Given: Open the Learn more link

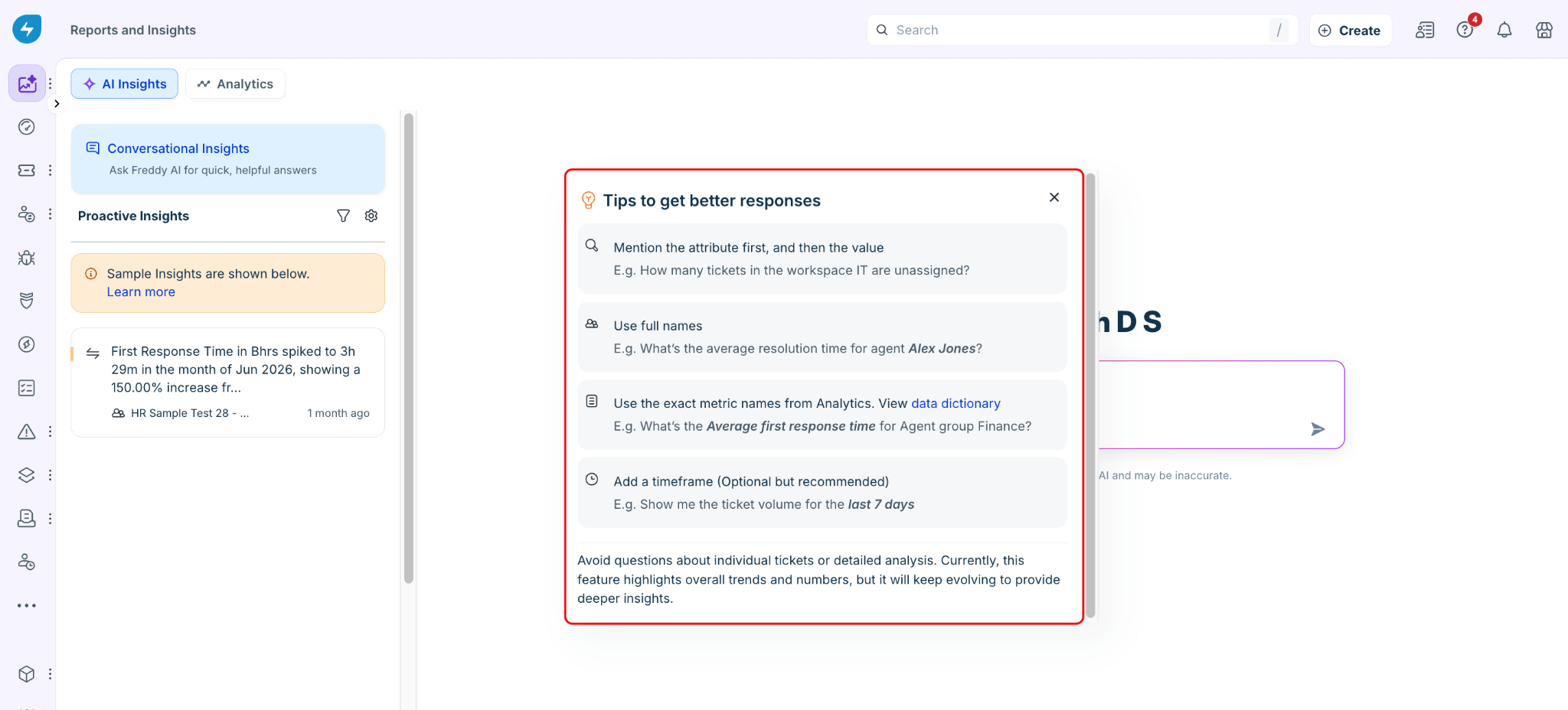Looking at the screenshot, I should point(141,291).
